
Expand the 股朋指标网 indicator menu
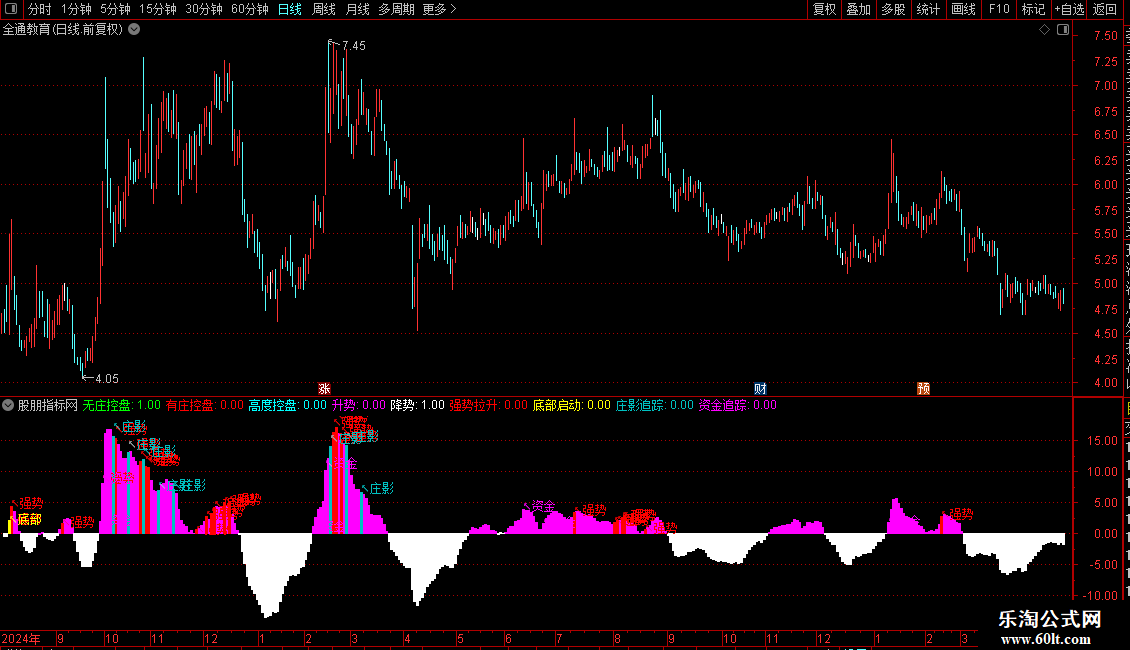[x=8, y=405]
